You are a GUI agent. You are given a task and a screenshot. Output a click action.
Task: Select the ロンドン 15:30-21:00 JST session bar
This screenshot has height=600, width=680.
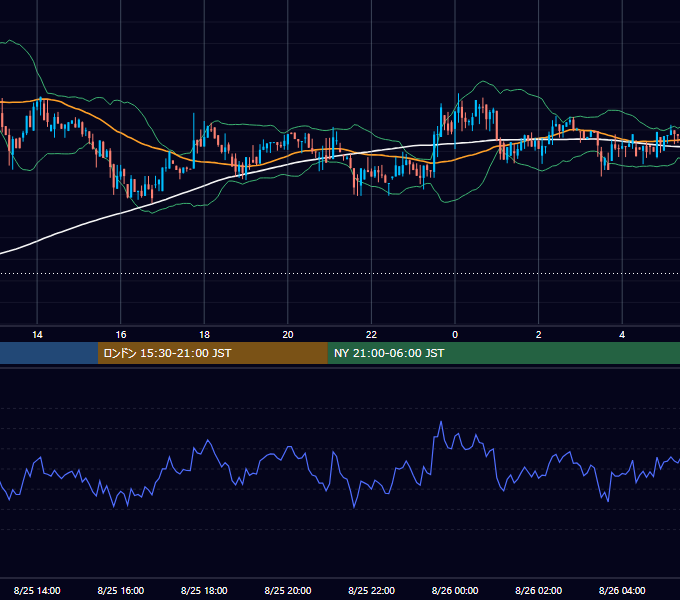[212, 353]
